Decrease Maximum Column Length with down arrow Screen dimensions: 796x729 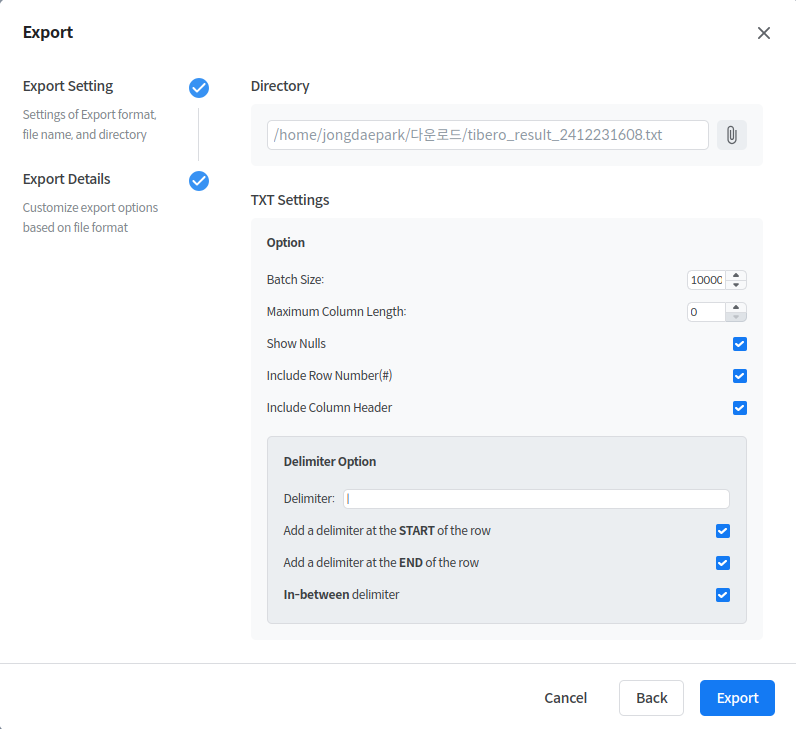click(736, 317)
